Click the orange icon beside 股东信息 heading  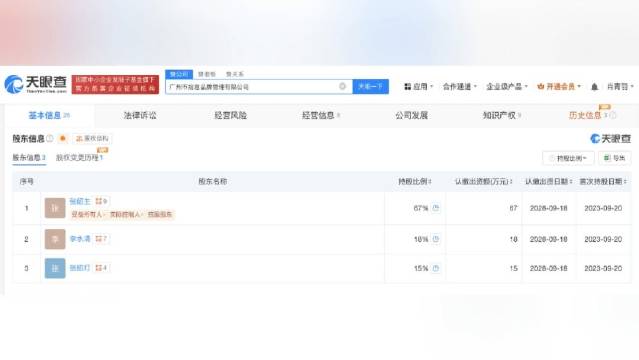pyautogui.click(x=62, y=139)
